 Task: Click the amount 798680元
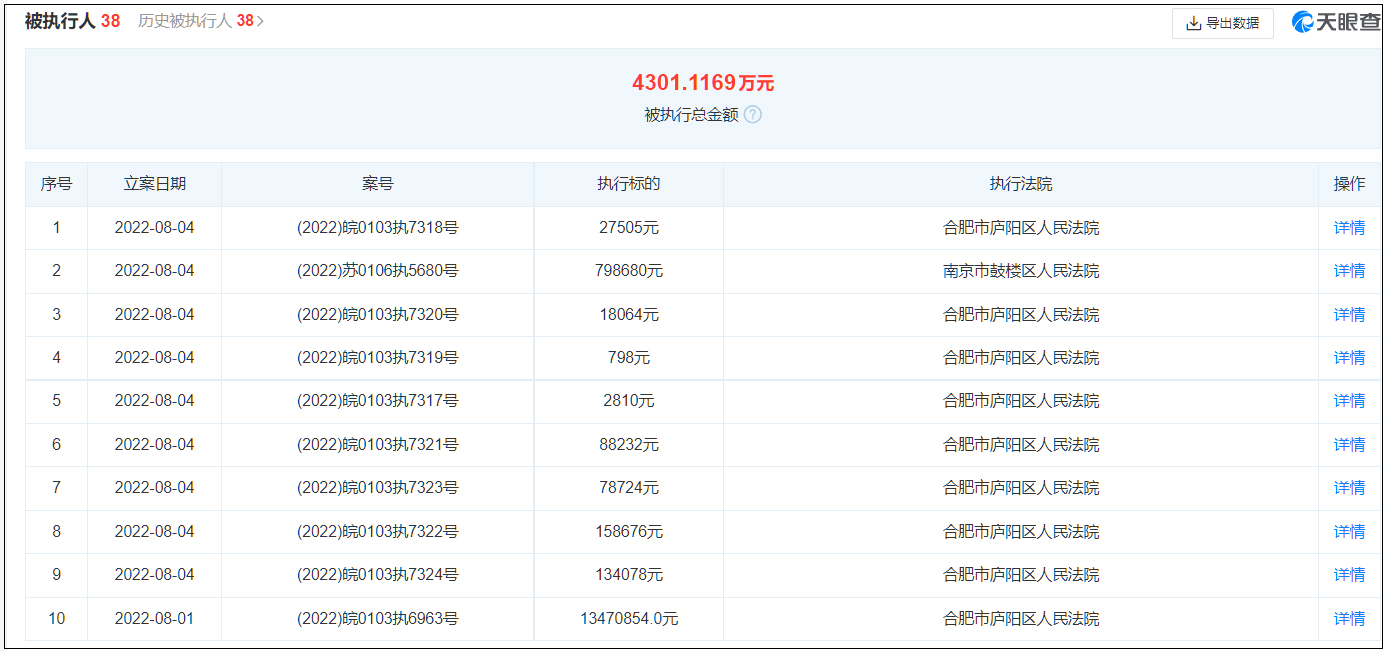coord(629,271)
